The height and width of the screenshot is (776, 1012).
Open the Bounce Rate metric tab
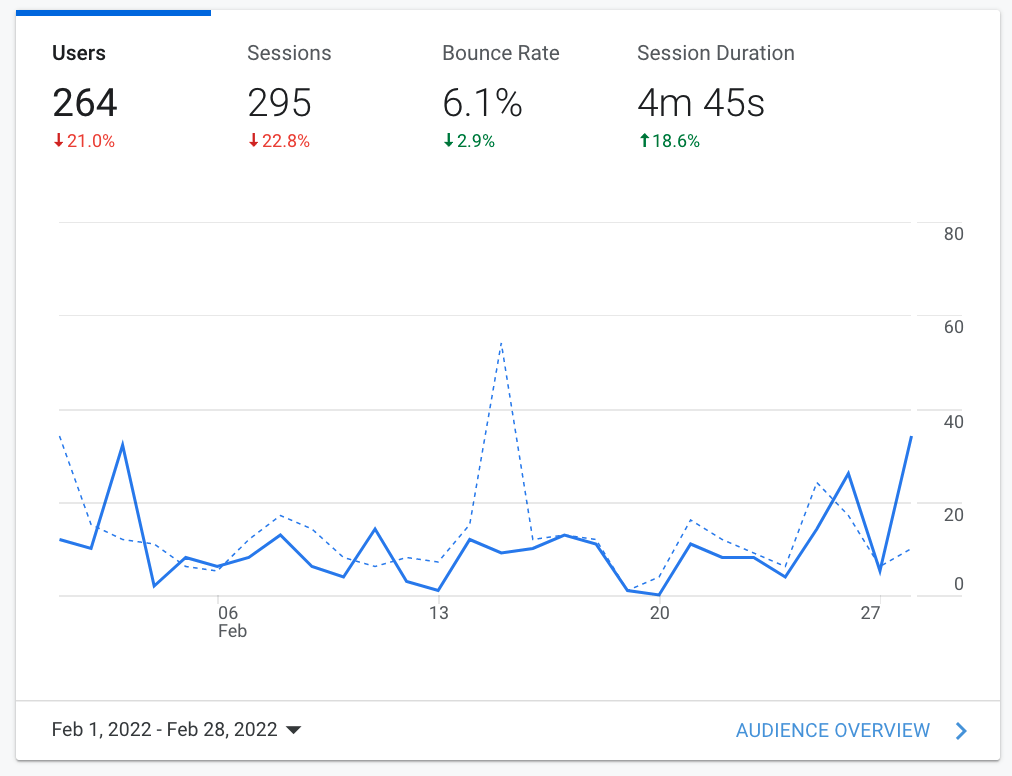tap(501, 53)
